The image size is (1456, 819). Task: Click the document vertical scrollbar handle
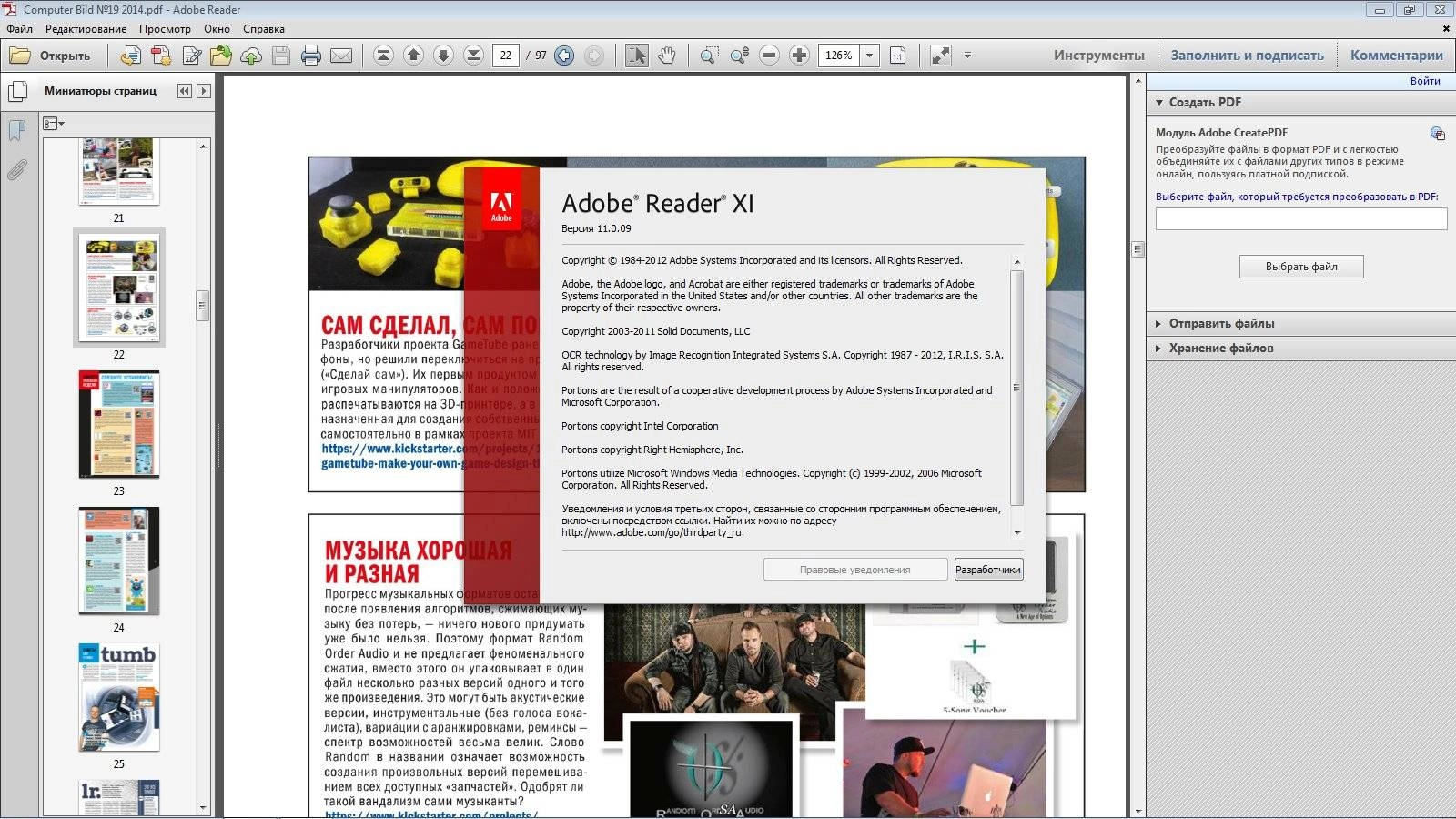coord(1137,248)
